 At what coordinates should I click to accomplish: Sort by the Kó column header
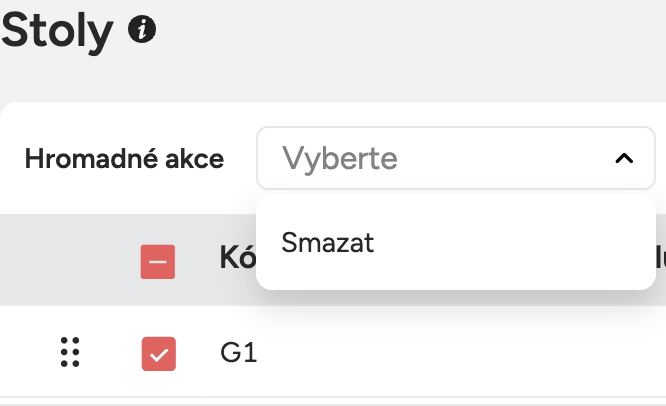pos(236,259)
